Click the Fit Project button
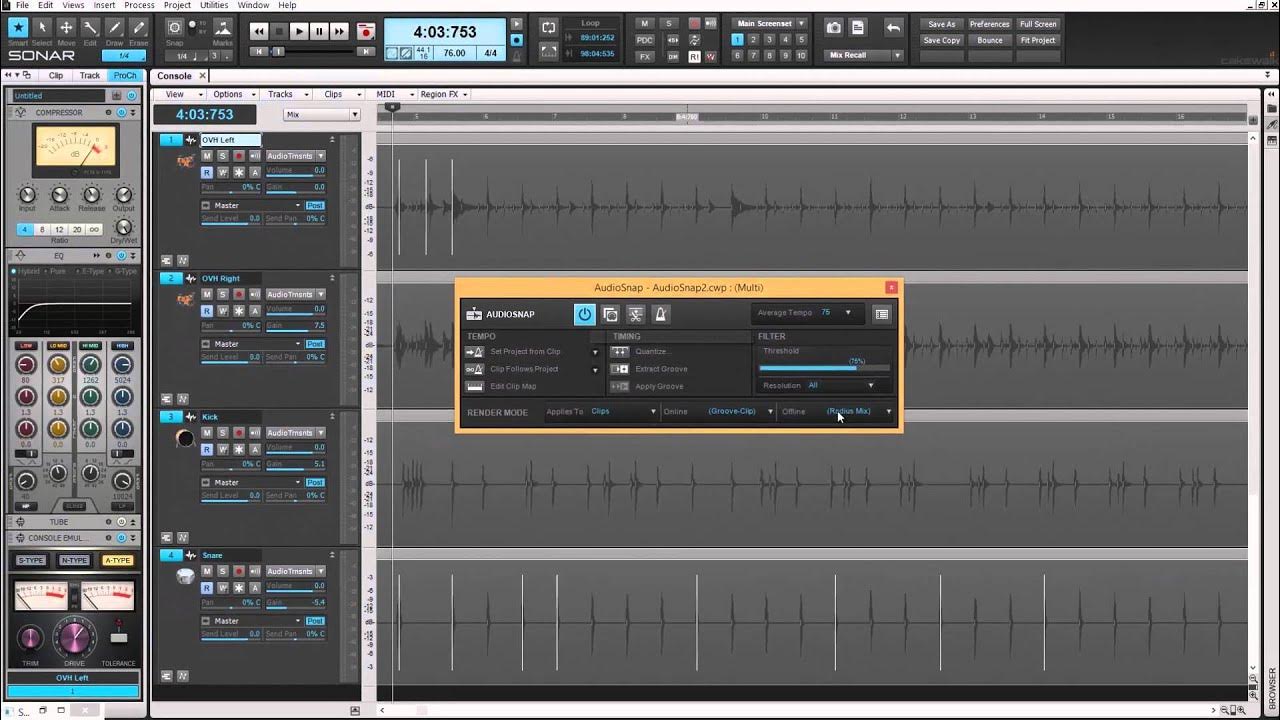The image size is (1280, 720). pyautogui.click(x=1038, y=40)
